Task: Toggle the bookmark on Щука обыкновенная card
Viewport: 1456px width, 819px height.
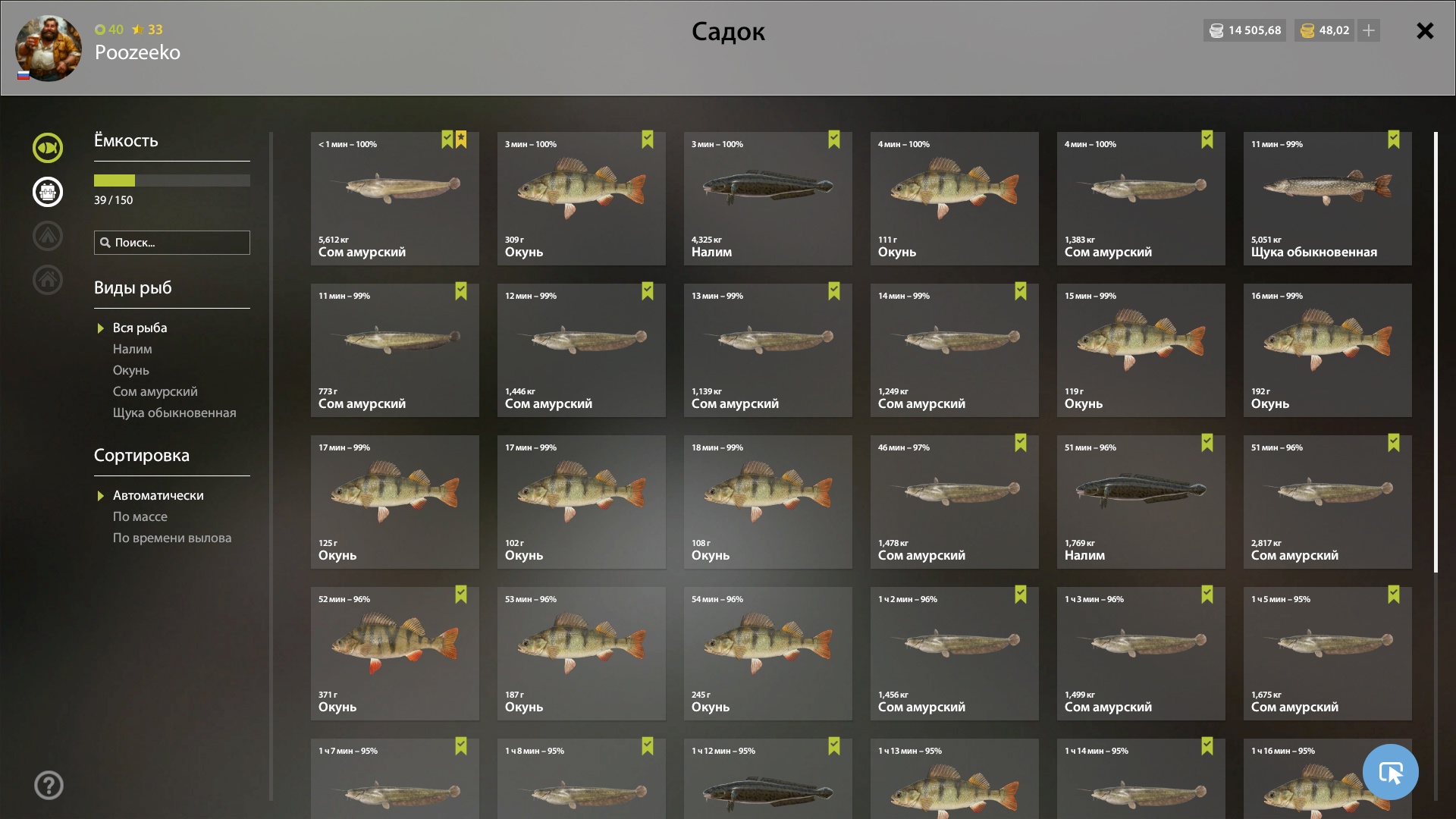Action: (x=1394, y=140)
